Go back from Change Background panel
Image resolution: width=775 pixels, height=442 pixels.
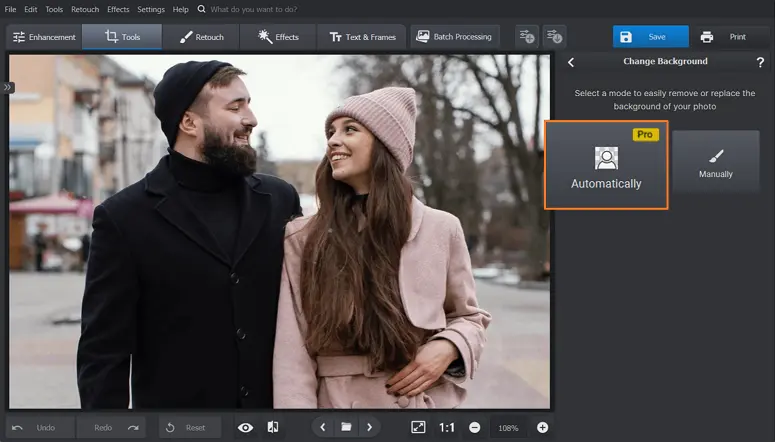click(571, 62)
